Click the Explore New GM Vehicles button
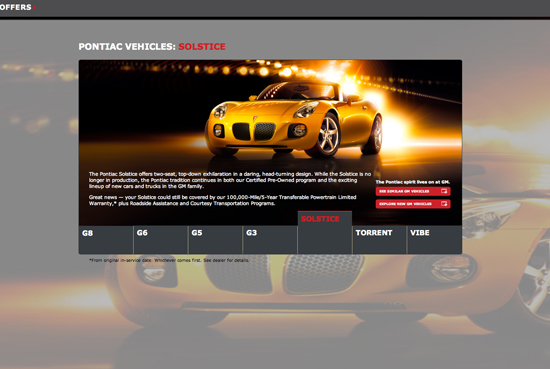The image size is (550, 369). (413, 204)
